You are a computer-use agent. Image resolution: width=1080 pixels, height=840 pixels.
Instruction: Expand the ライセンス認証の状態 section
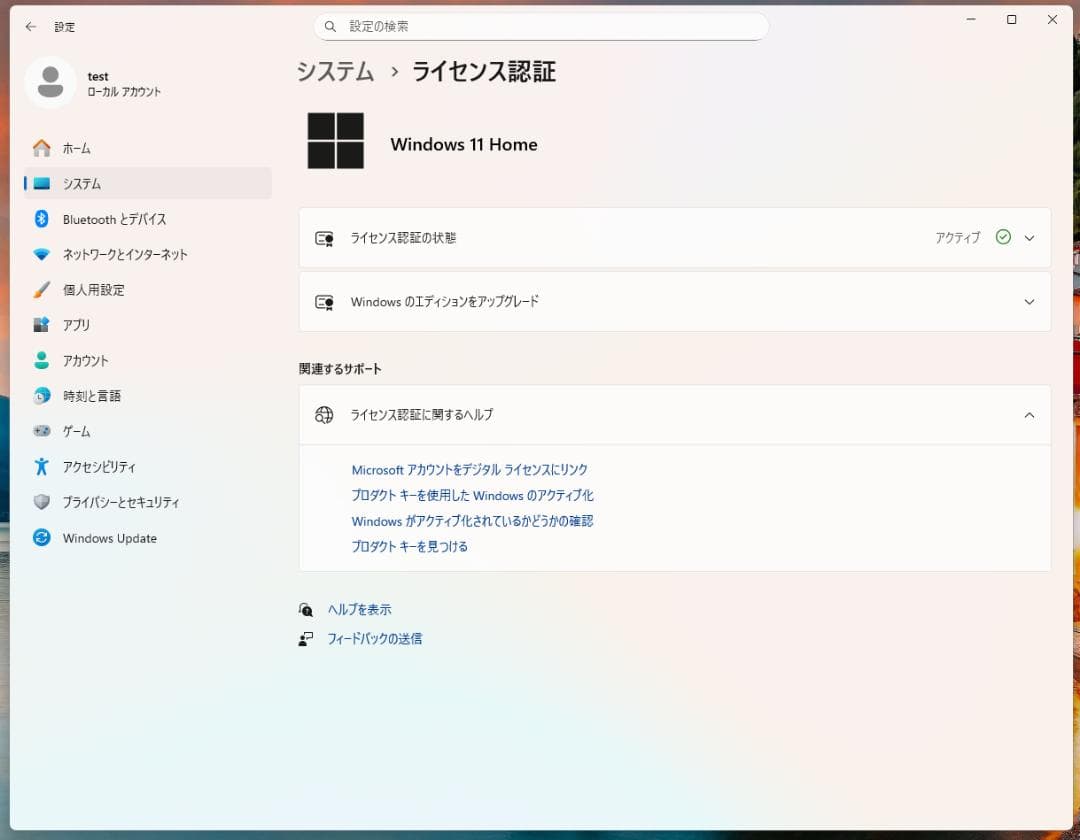(x=1029, y=238)
